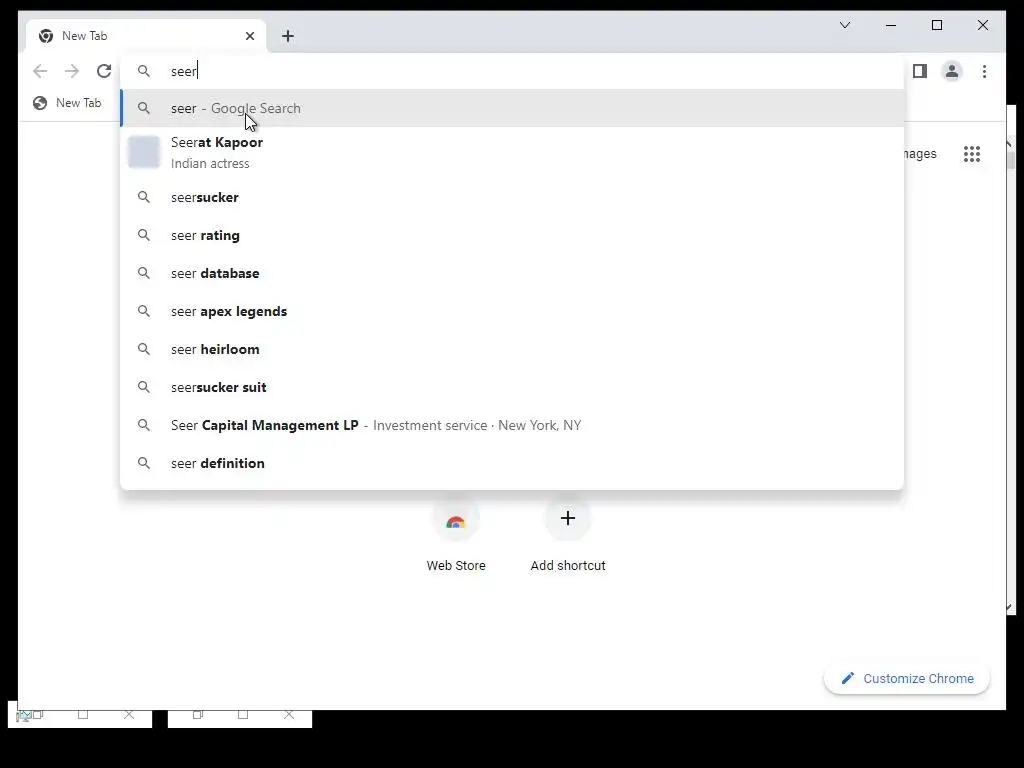The width and height of the screenshot is (1024, 768).
Task: Choose the 'seersucker' suggestion
Action: [x=512, y=197]
